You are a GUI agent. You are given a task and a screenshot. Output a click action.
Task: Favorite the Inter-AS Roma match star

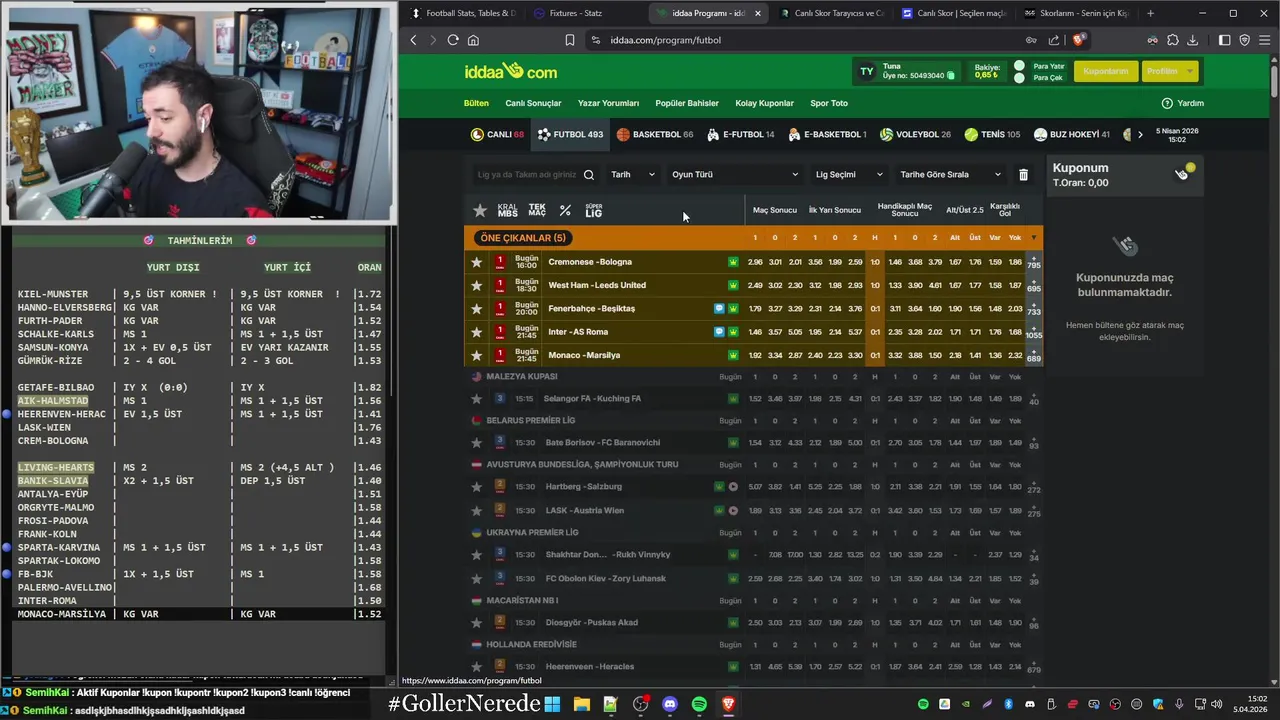click(x=477, y=332)
